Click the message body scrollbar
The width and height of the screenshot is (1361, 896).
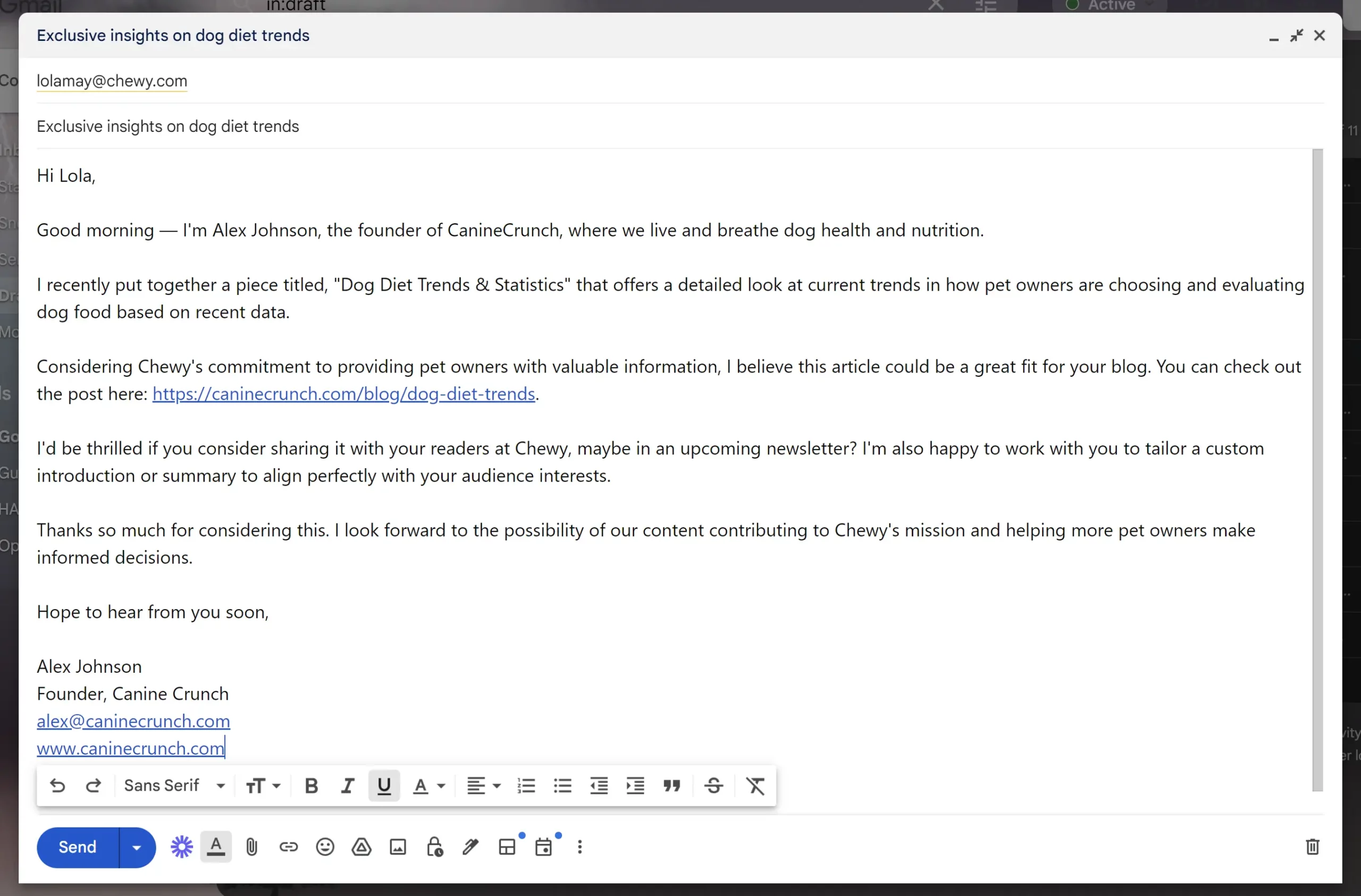(x=1317, y=470)
